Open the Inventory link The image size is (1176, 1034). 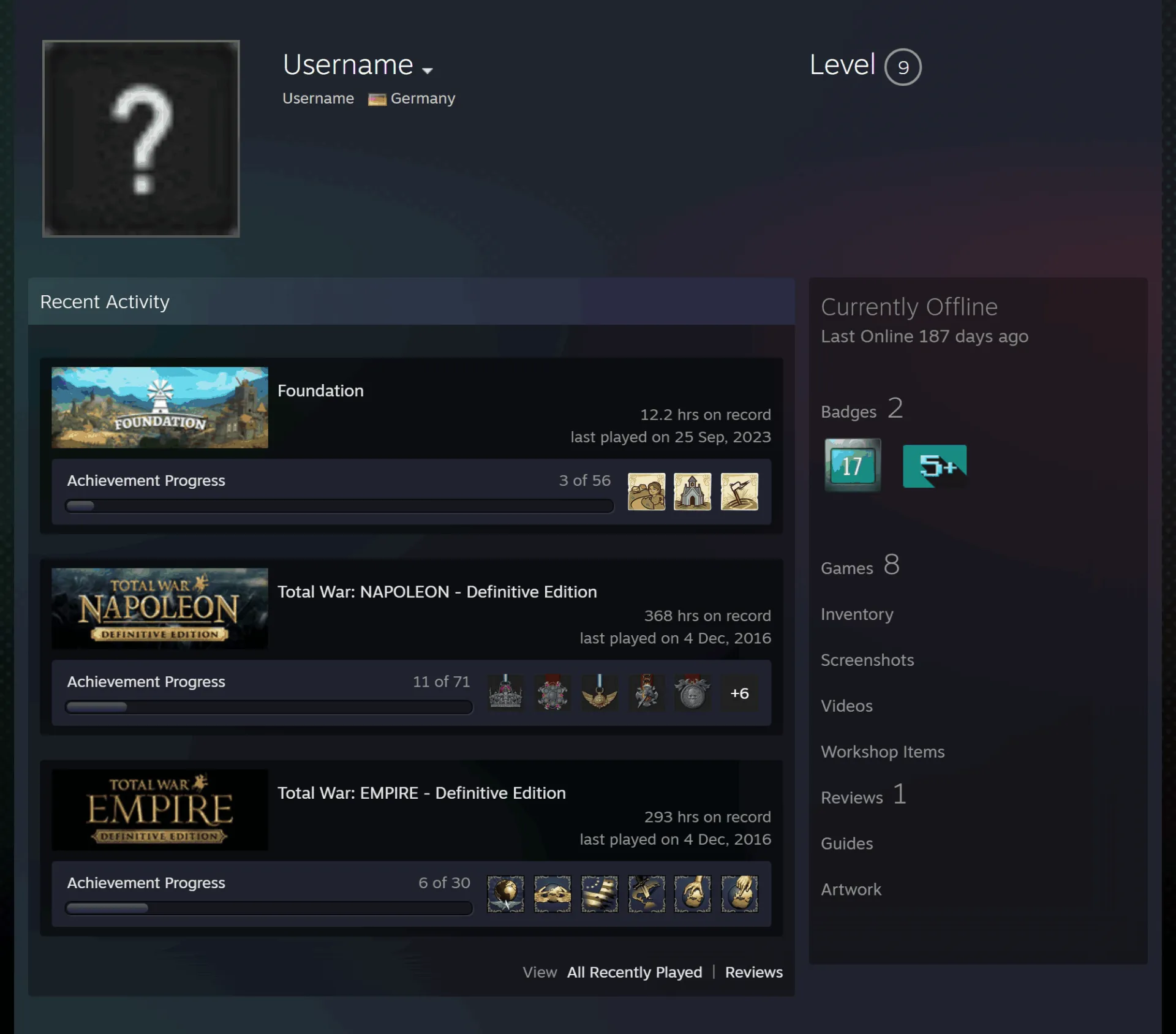point(857,614)
